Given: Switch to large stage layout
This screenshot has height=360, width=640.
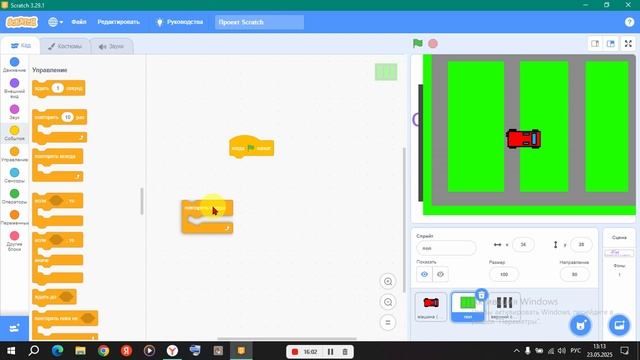Looking at the screenshot, I should [x=611, y=44].
